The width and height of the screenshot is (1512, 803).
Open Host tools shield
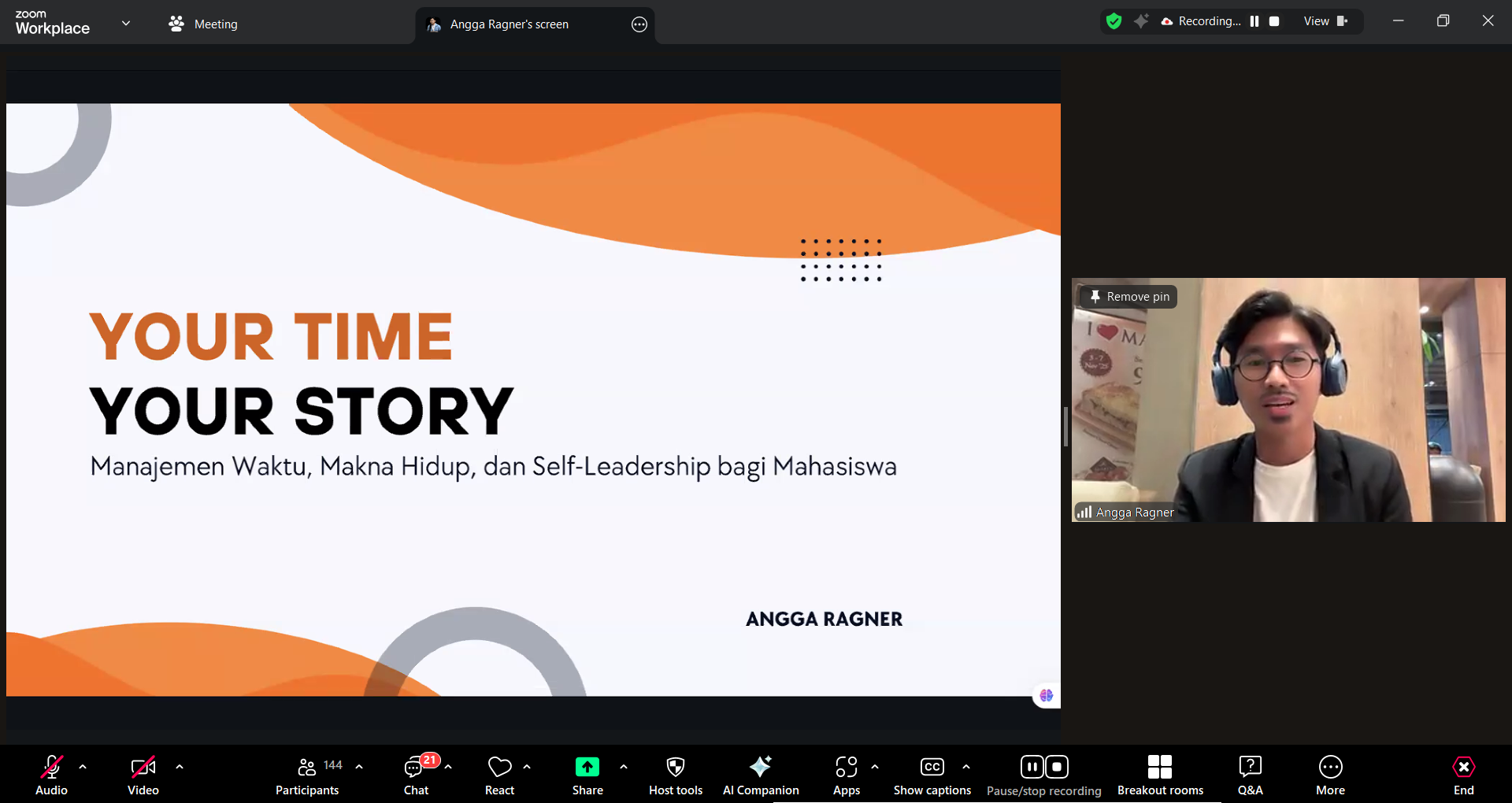point(675,775)
